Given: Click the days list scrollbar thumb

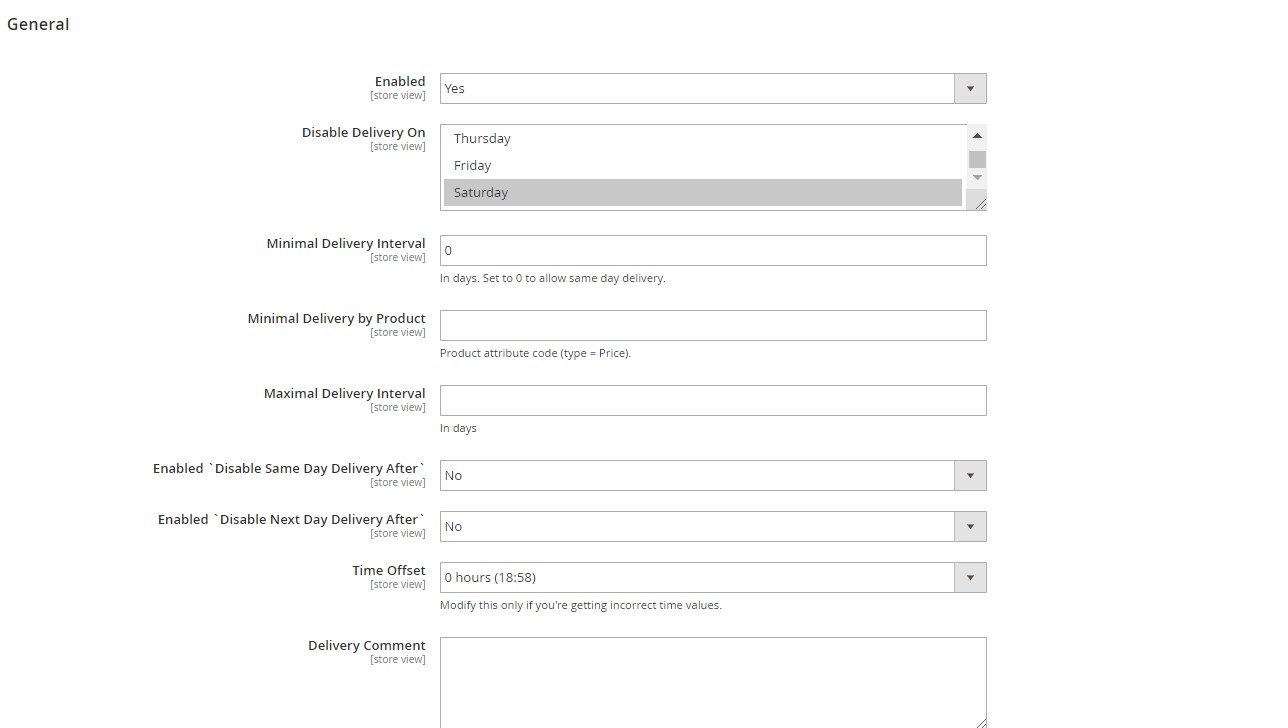Looking at the screenshot, I should (977, 160).
